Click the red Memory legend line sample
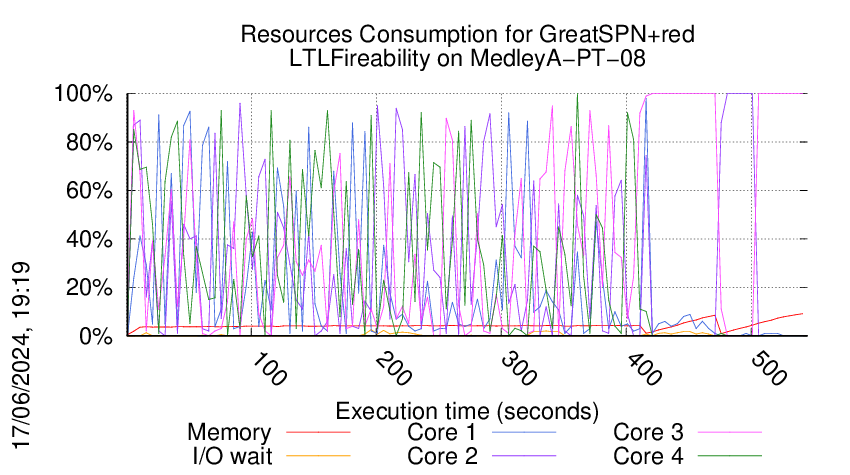Viewport: 850px width, 475px height. click(318, 432)
